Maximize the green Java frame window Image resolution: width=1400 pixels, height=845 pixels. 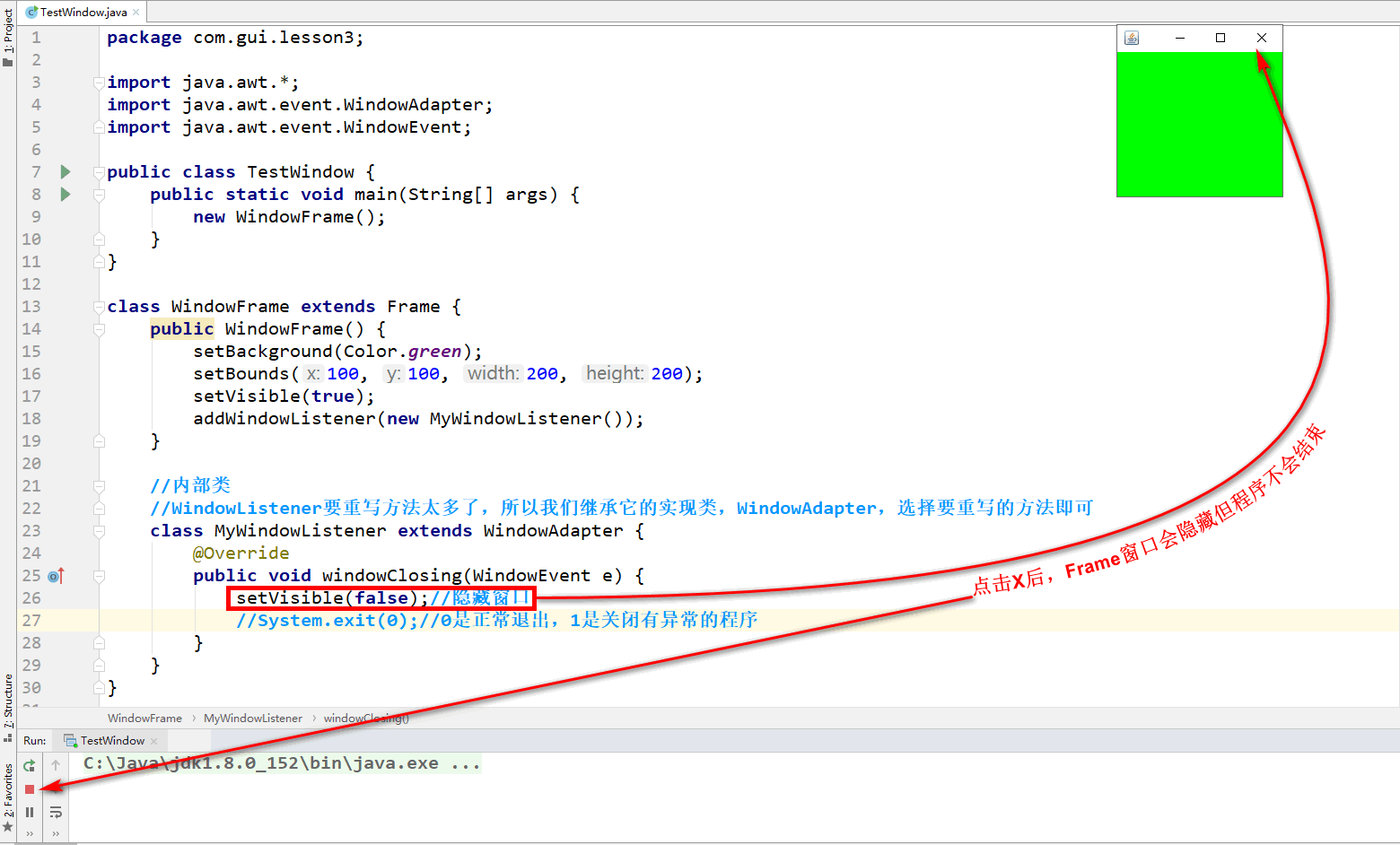click(x=1221, y=38)
